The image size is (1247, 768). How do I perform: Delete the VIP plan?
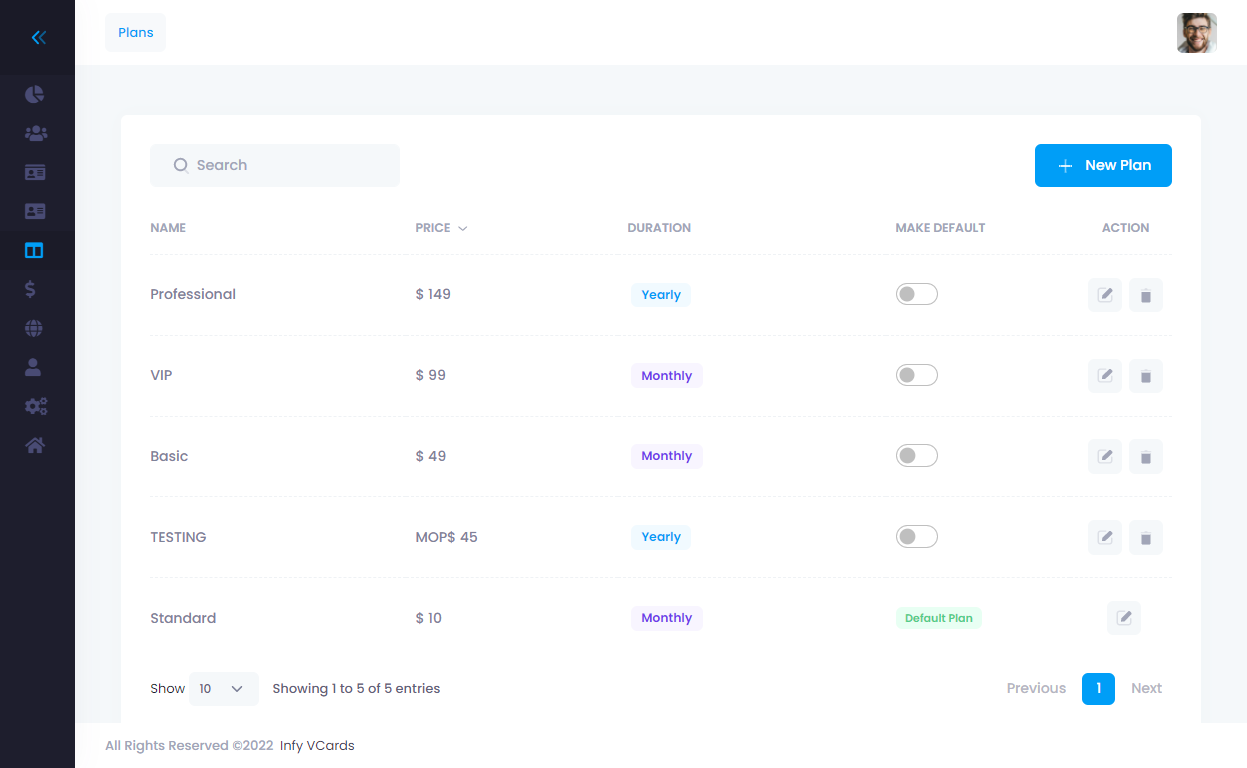coord(1146,376)
